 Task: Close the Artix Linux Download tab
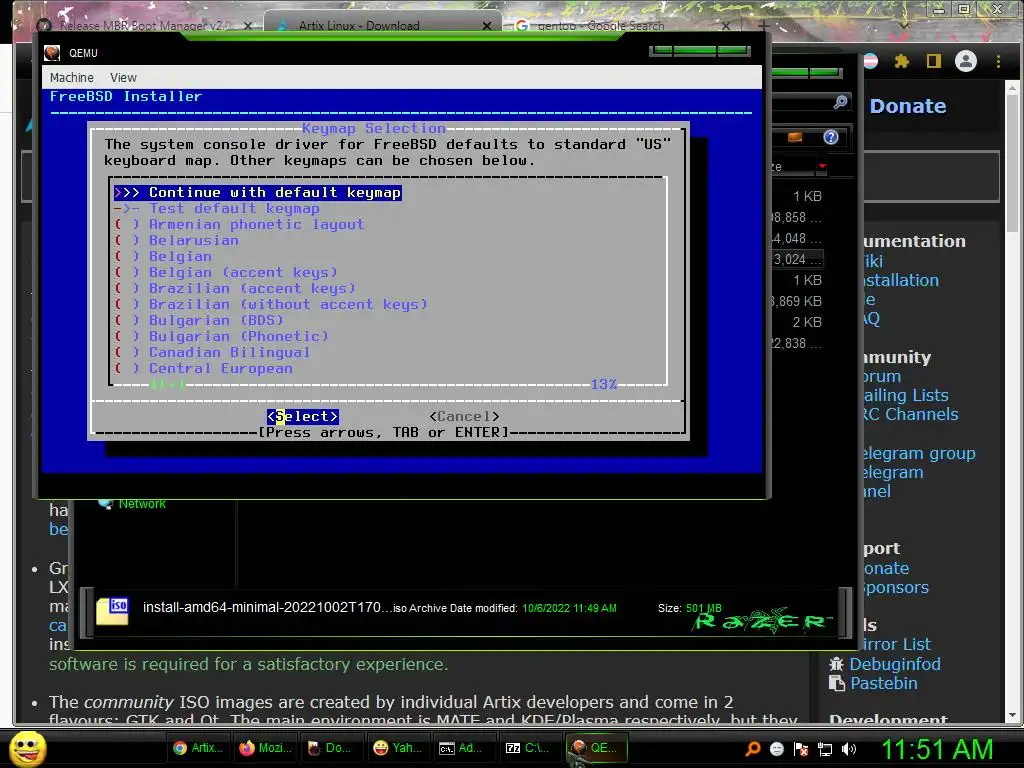point(487,25)
